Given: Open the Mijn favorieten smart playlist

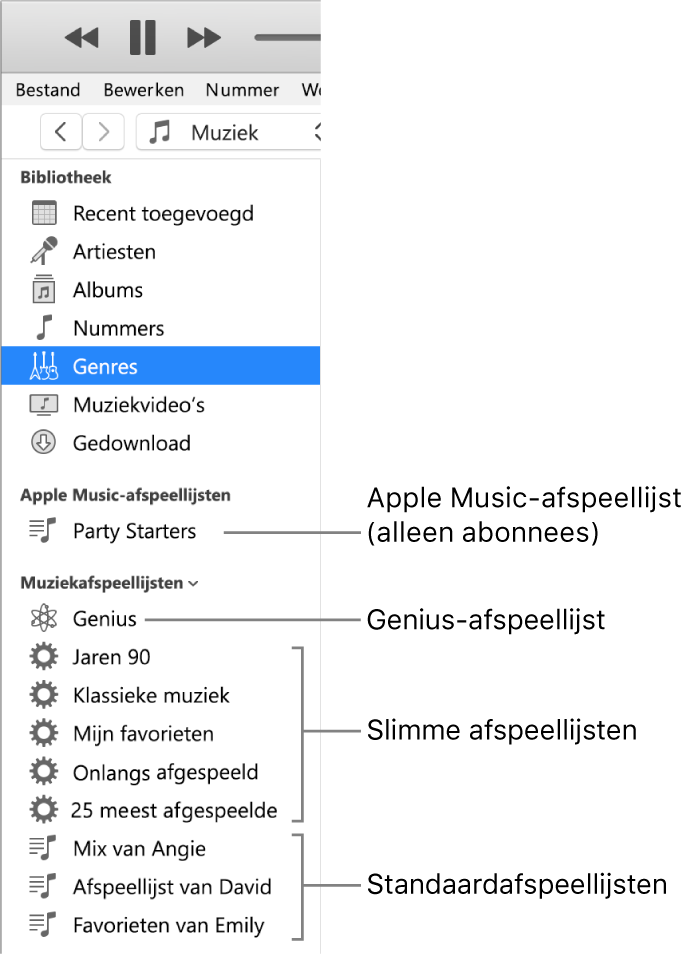Looking at the screenshot, I should coord(143,733).
